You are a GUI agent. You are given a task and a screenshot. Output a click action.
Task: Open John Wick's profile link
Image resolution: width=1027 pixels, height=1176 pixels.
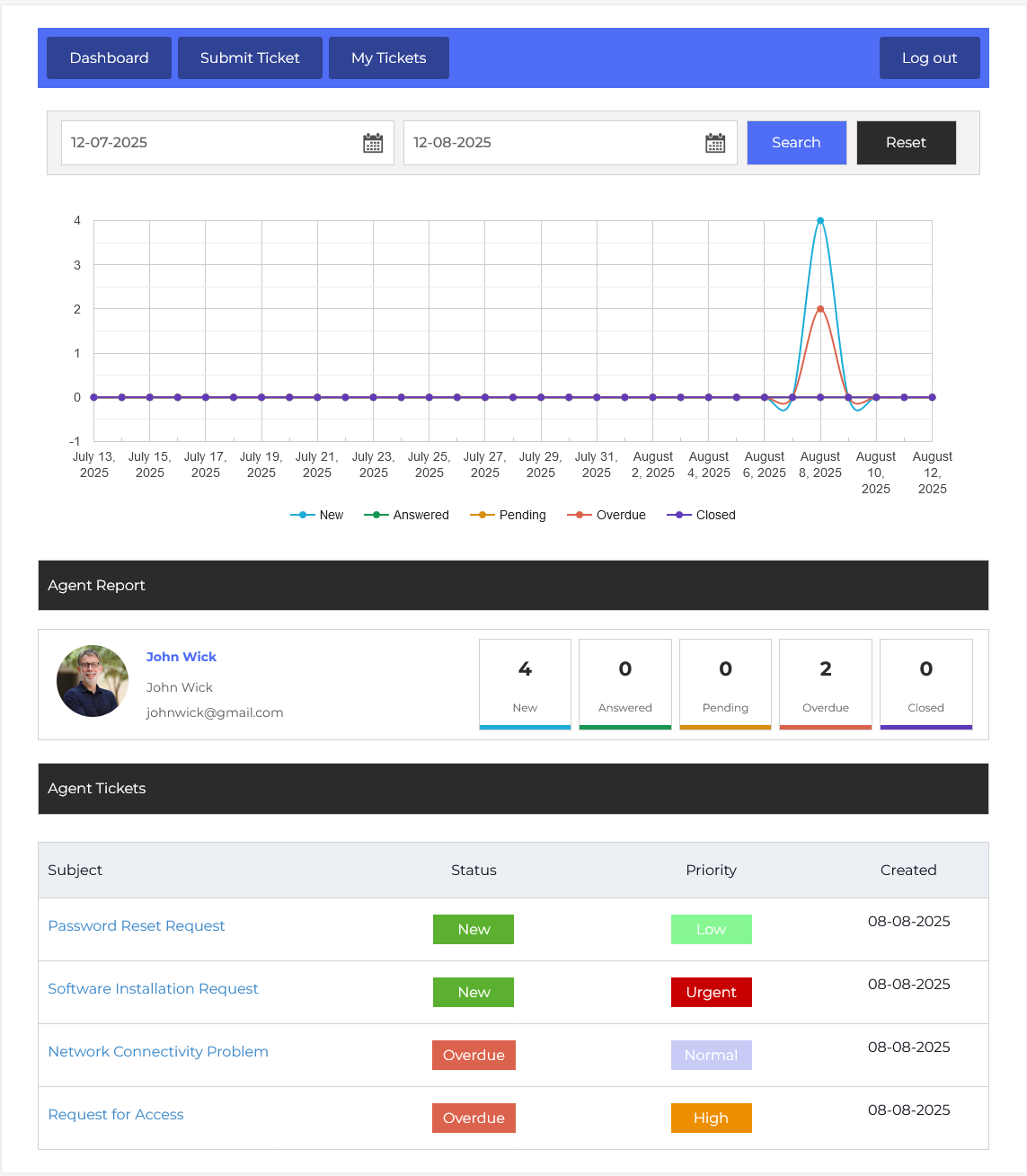click(x=181, y=657)
